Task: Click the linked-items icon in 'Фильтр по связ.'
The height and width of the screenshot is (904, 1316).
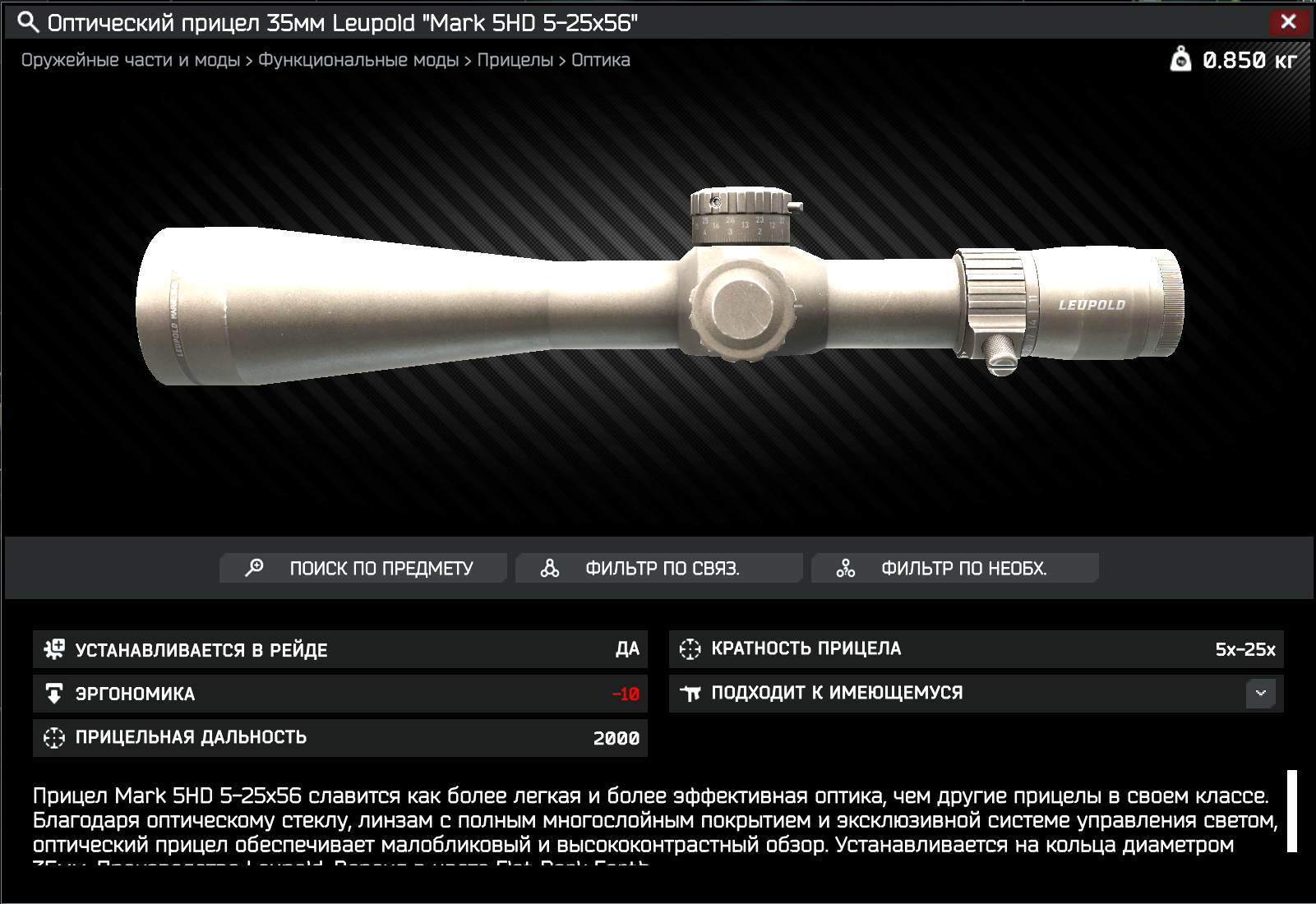Action: [x=550, y=568]
